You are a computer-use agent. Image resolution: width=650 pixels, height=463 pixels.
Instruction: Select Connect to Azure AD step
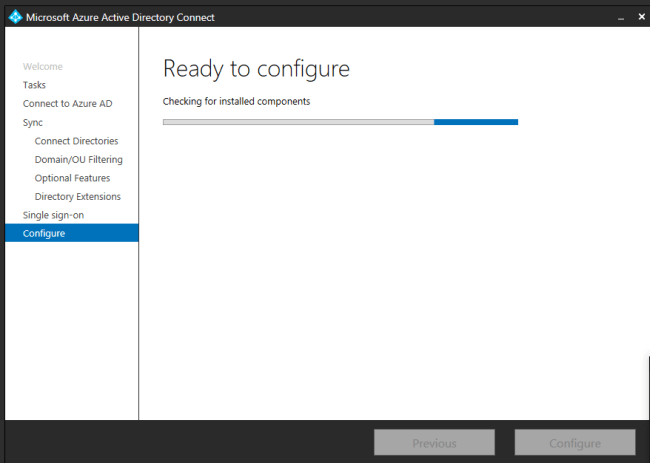coord(67,104)
